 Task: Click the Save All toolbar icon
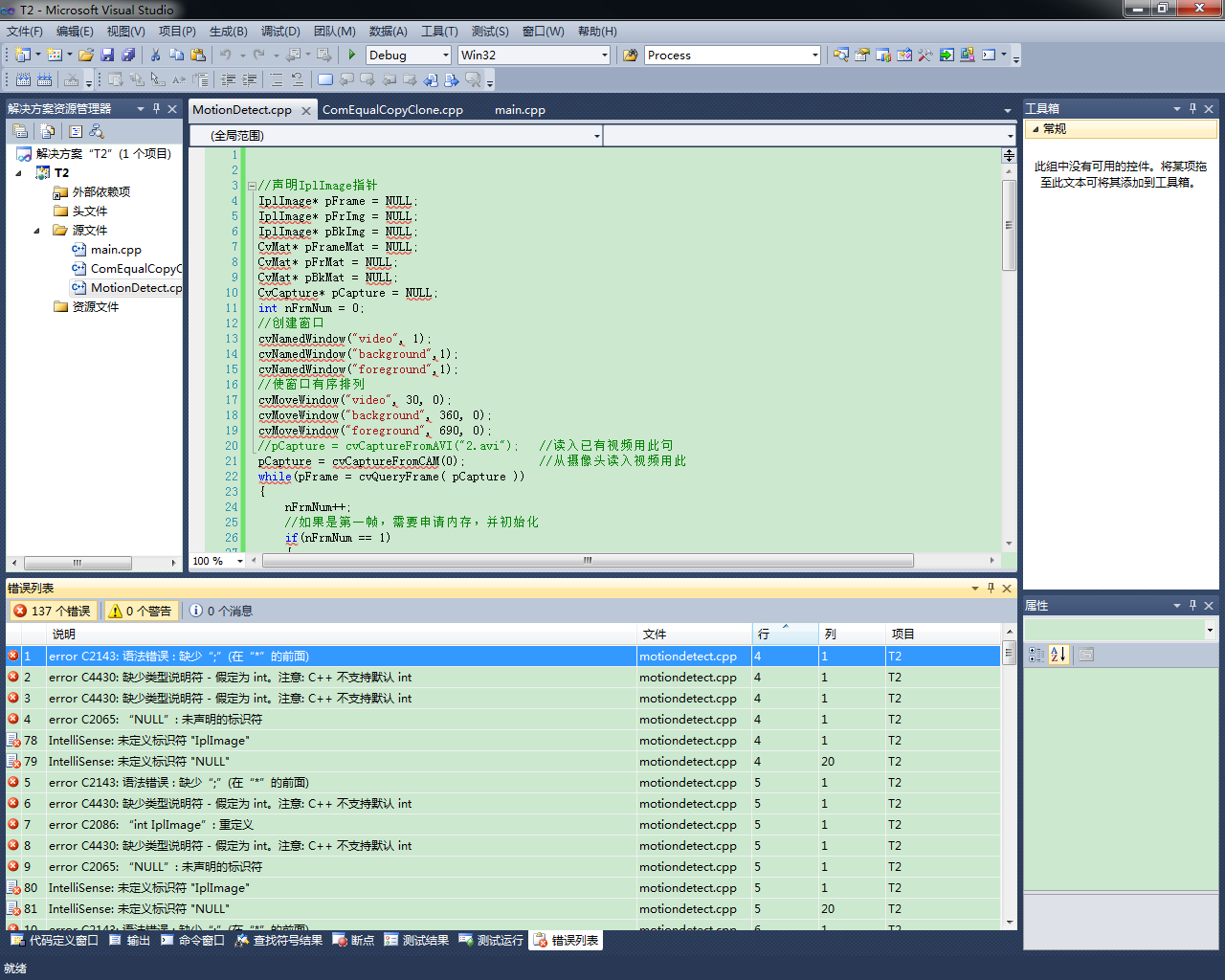tap(128, 56)
